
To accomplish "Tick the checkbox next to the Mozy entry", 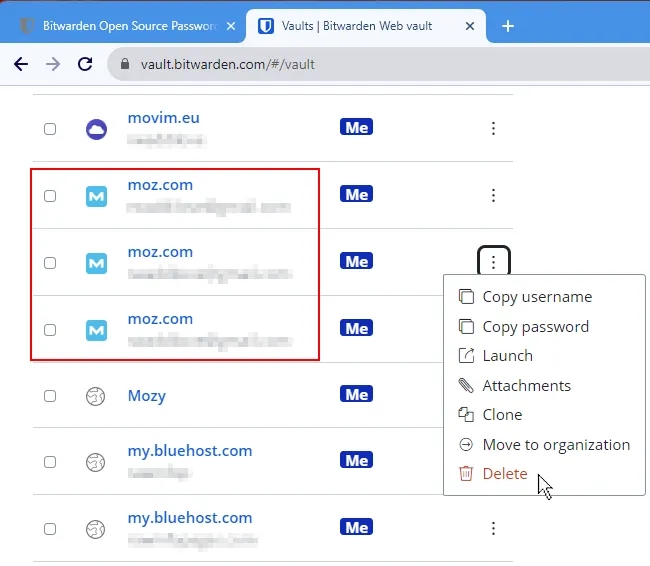I will 50,396.
